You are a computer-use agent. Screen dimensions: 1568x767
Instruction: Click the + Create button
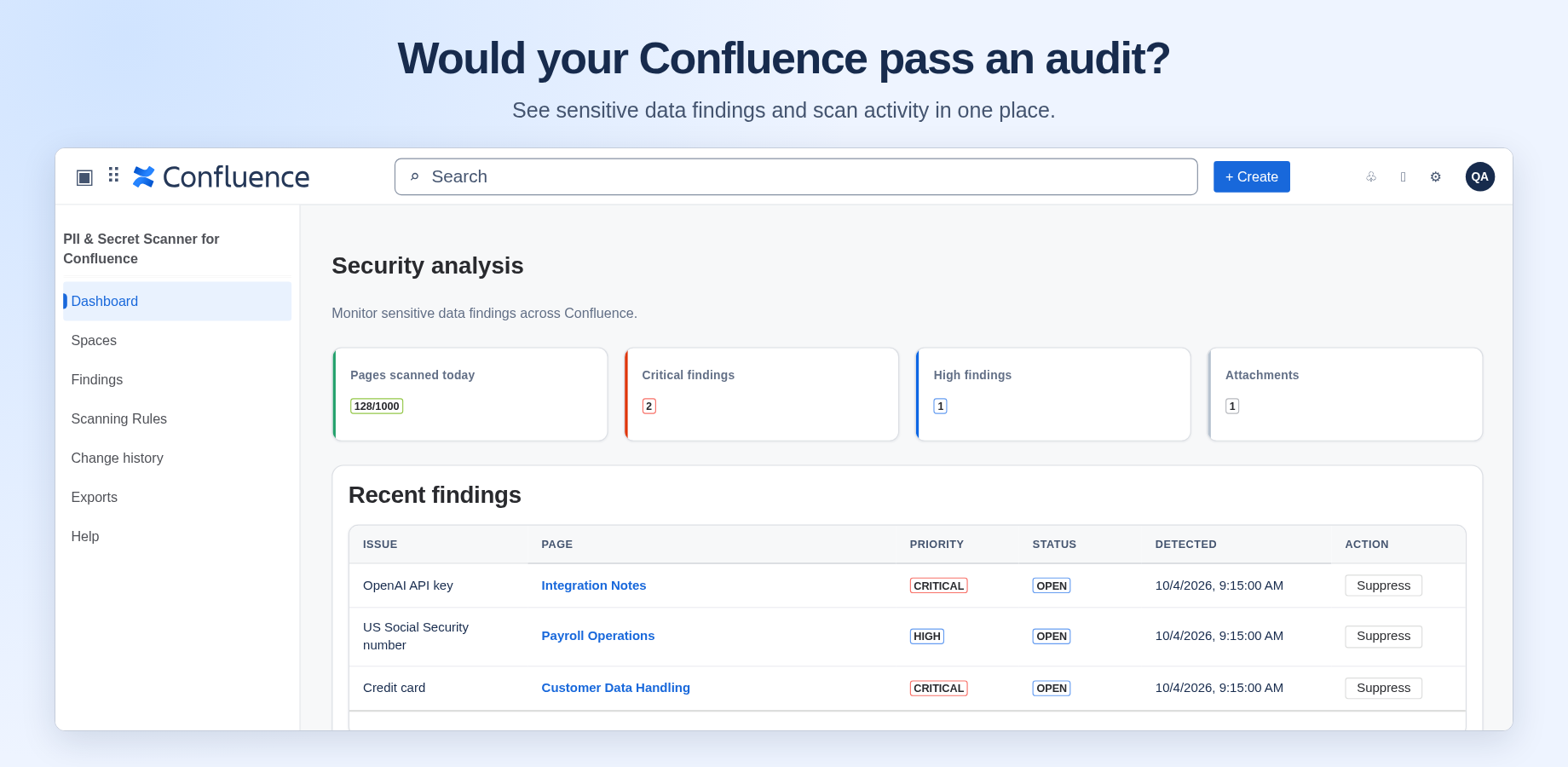pos(1252,176)
